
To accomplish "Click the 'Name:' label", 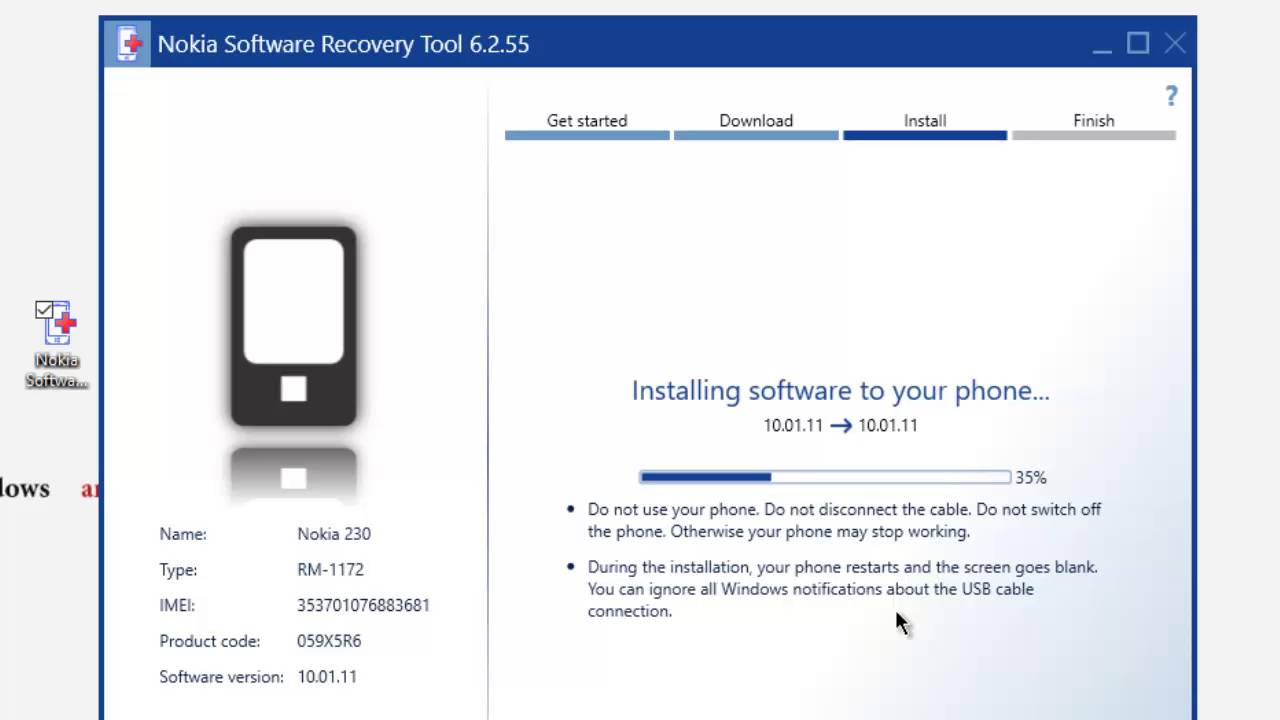I will (183, 534).
